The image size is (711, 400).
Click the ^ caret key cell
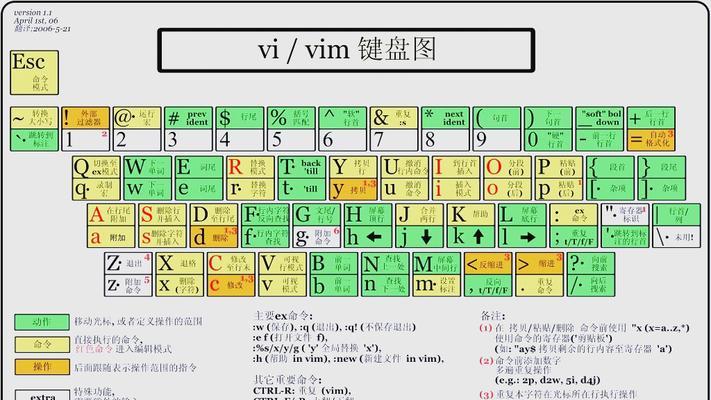[342, 118]
